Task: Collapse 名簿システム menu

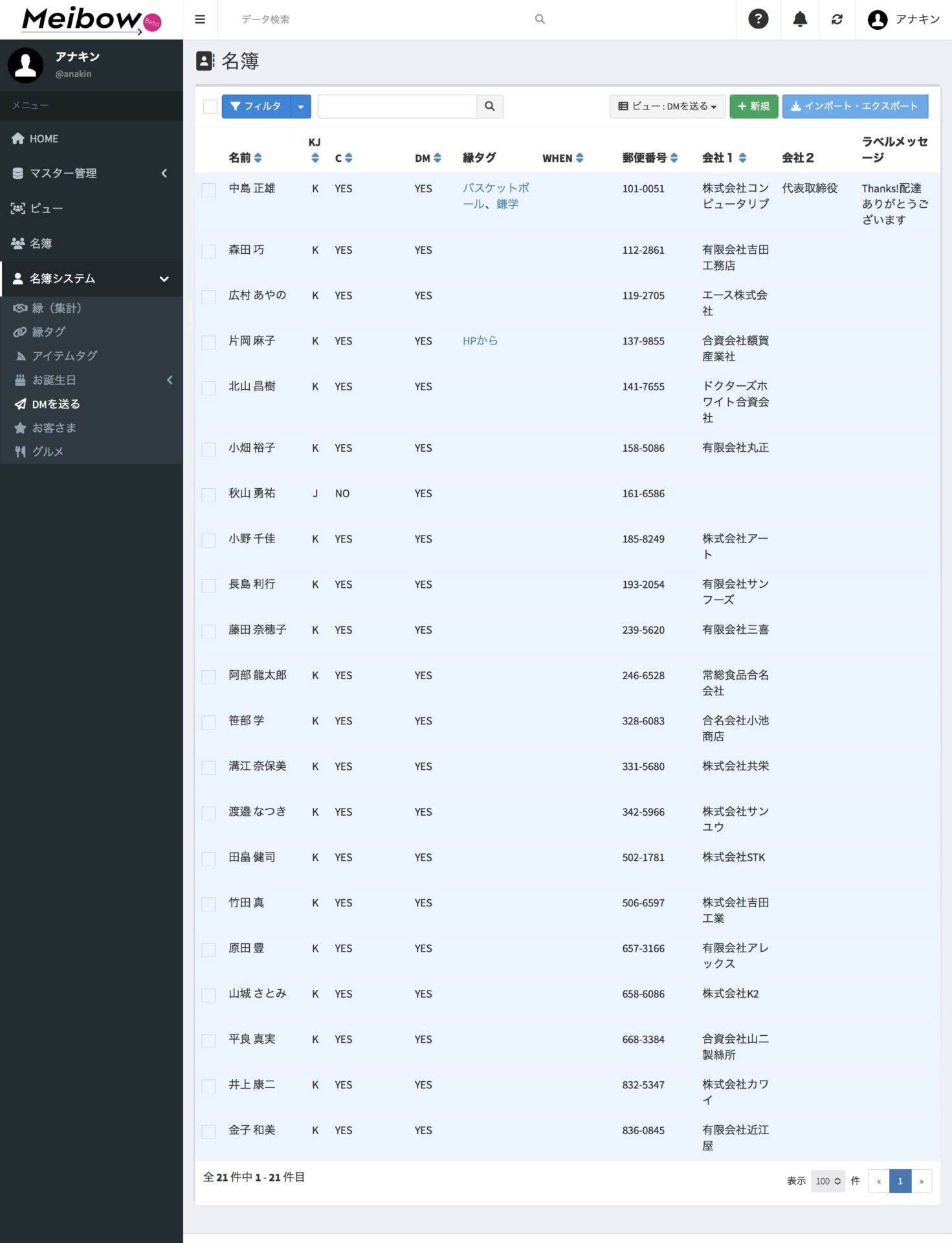Action: tap(91, 278)
